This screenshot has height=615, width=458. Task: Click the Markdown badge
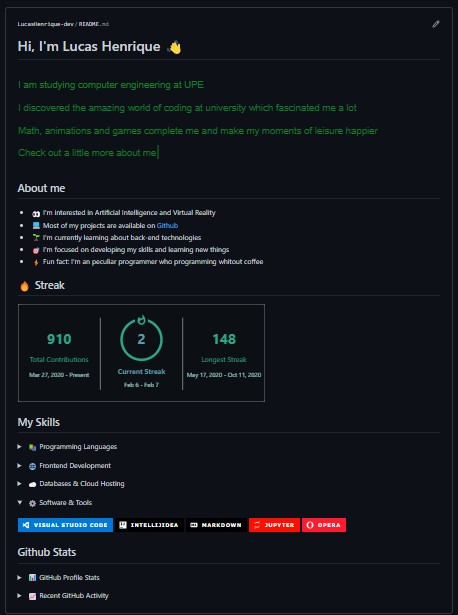216,525
